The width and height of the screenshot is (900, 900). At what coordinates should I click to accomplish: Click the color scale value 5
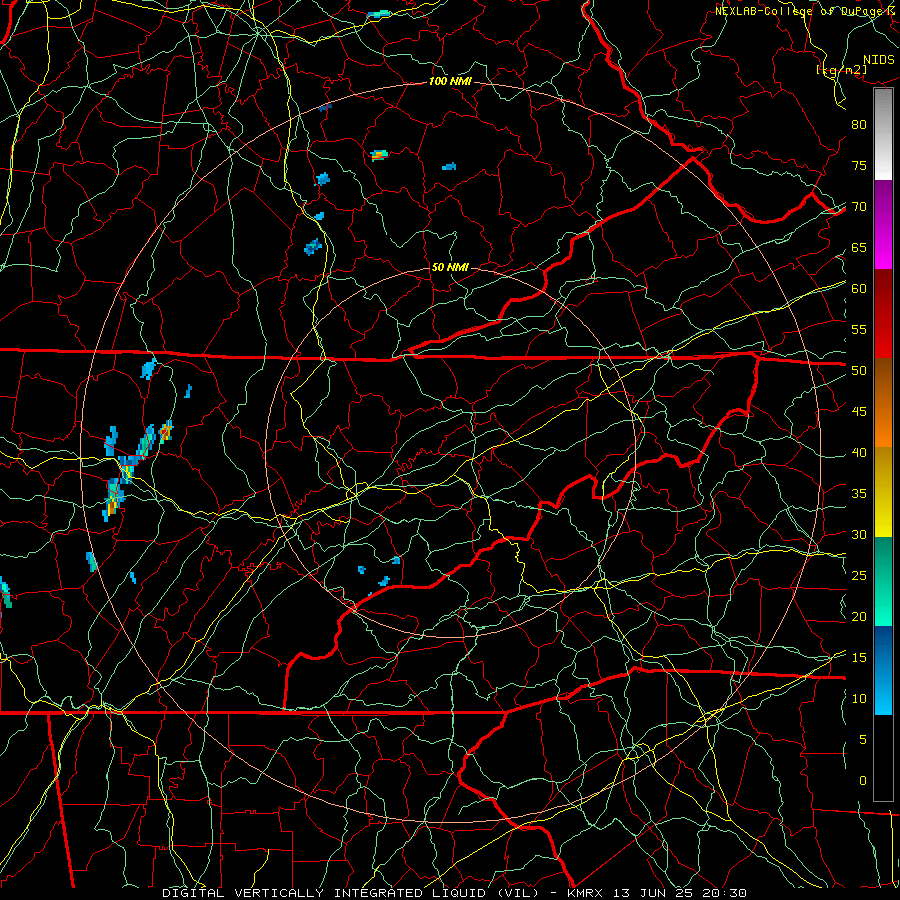pos(863,739)
